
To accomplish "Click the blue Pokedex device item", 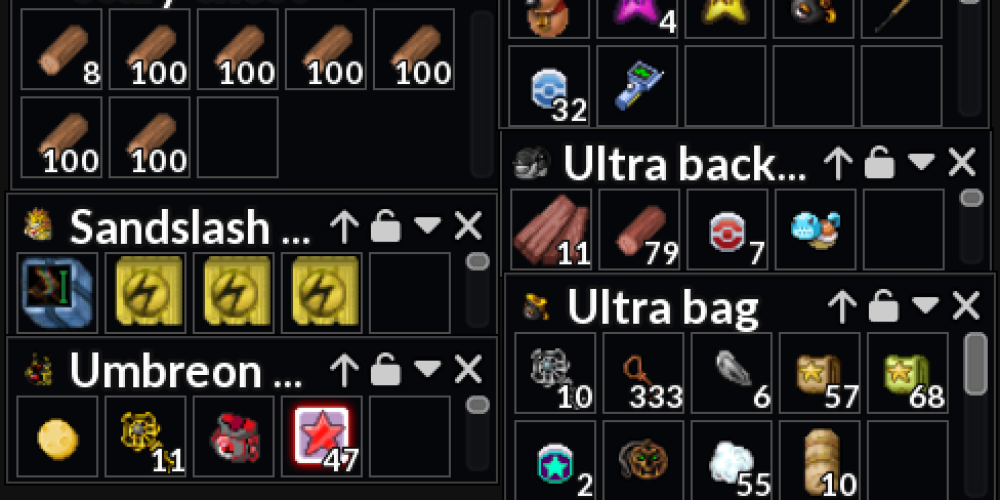I will coord(636,85).
